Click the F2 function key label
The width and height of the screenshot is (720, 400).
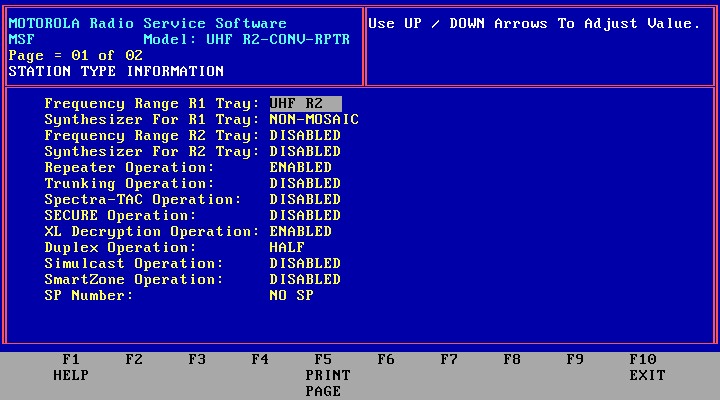coord(134,359)
